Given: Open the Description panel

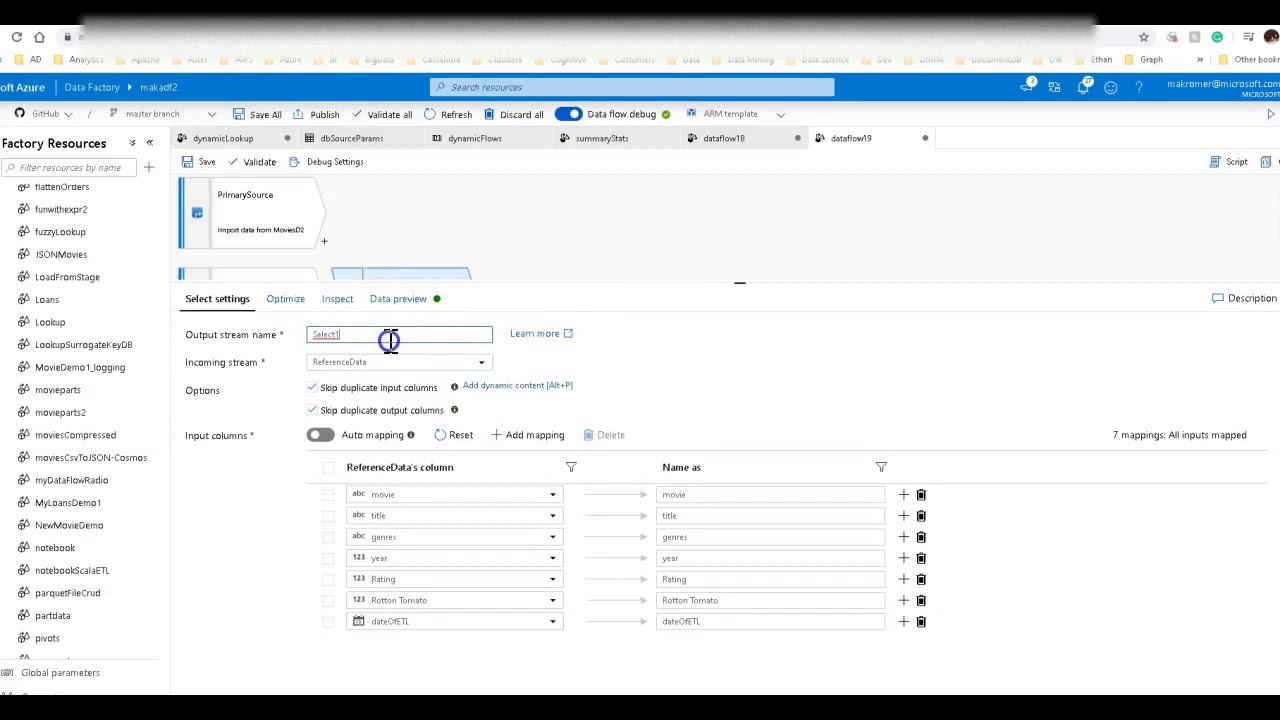Looking at the screenshot, I should [x=1244, y=298].
